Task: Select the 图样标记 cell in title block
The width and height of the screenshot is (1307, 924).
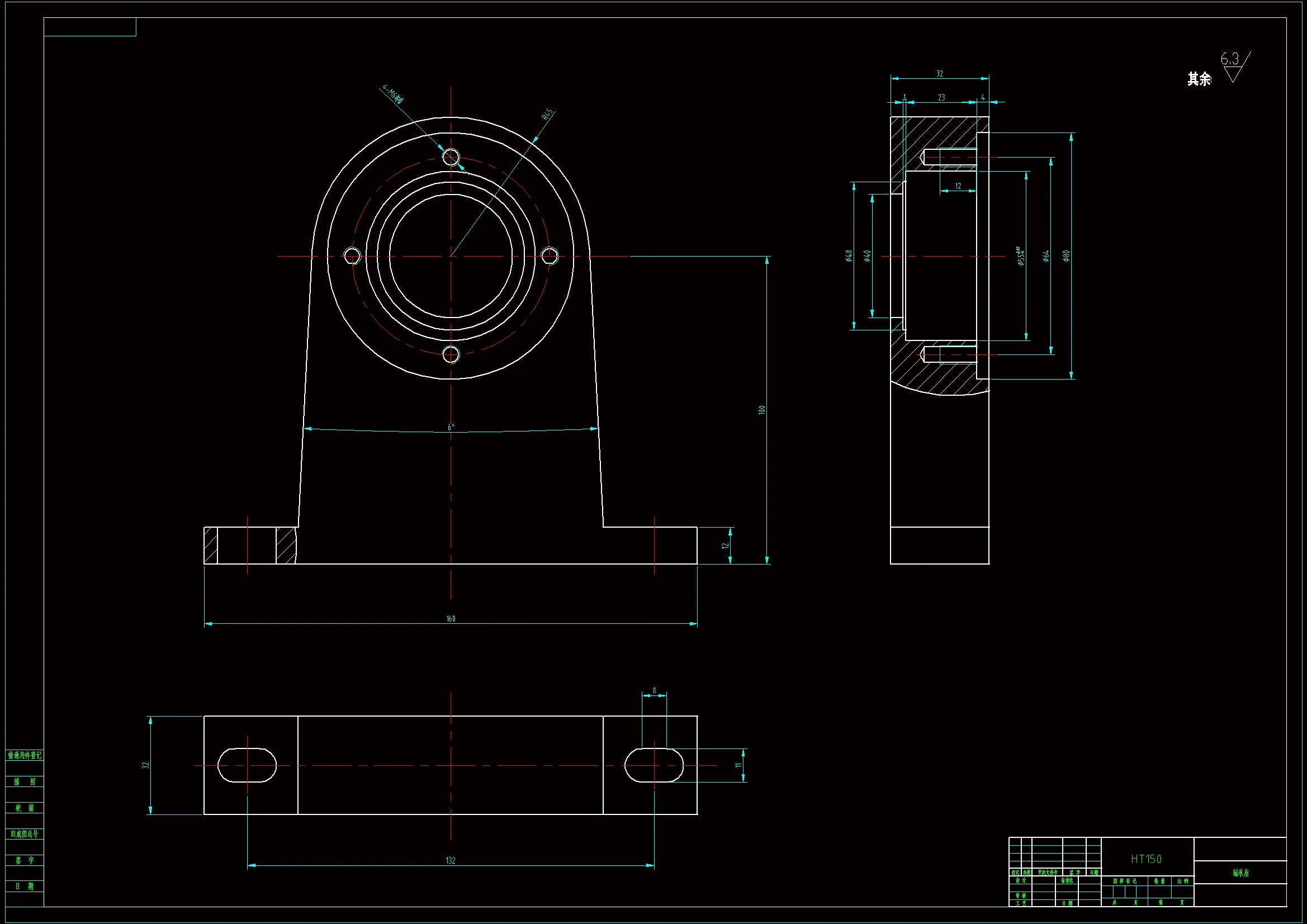Action: coord(1124,881)
